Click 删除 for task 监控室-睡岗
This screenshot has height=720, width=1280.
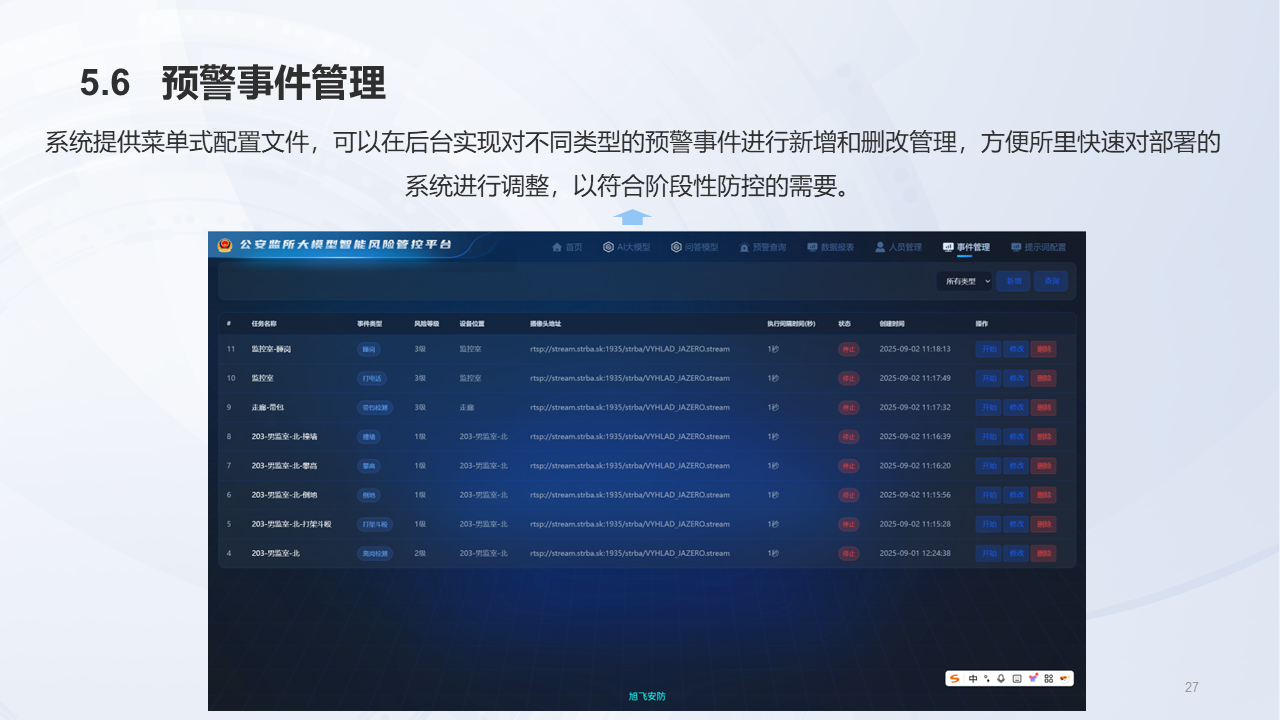coord(1044,349)
